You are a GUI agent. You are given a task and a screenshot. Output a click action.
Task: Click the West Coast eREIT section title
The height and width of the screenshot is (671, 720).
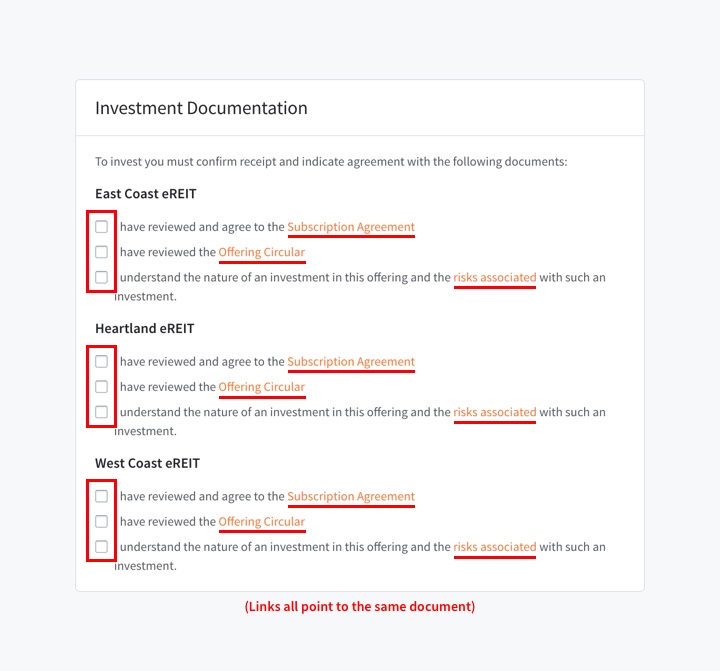(x=147, y=463)
